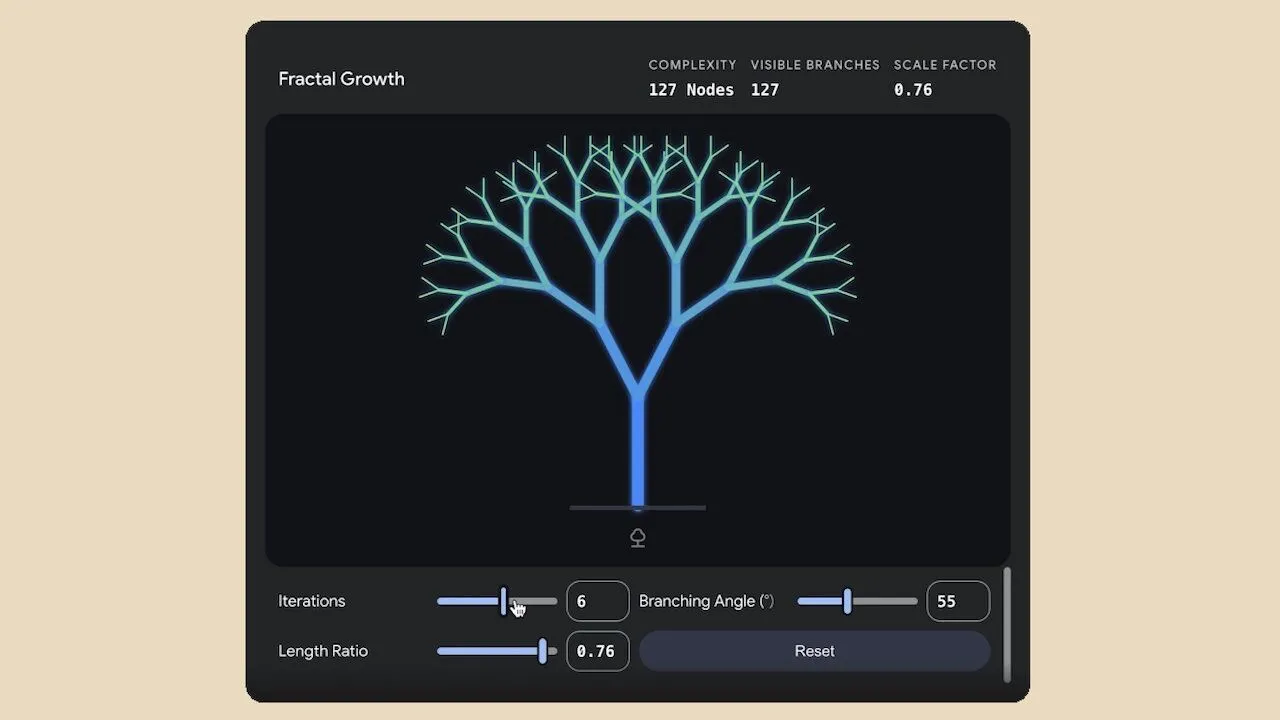Click the unfilled end of the Branching Angle slider track
This screenshot has width=1280, height=720.
point(885,601)
